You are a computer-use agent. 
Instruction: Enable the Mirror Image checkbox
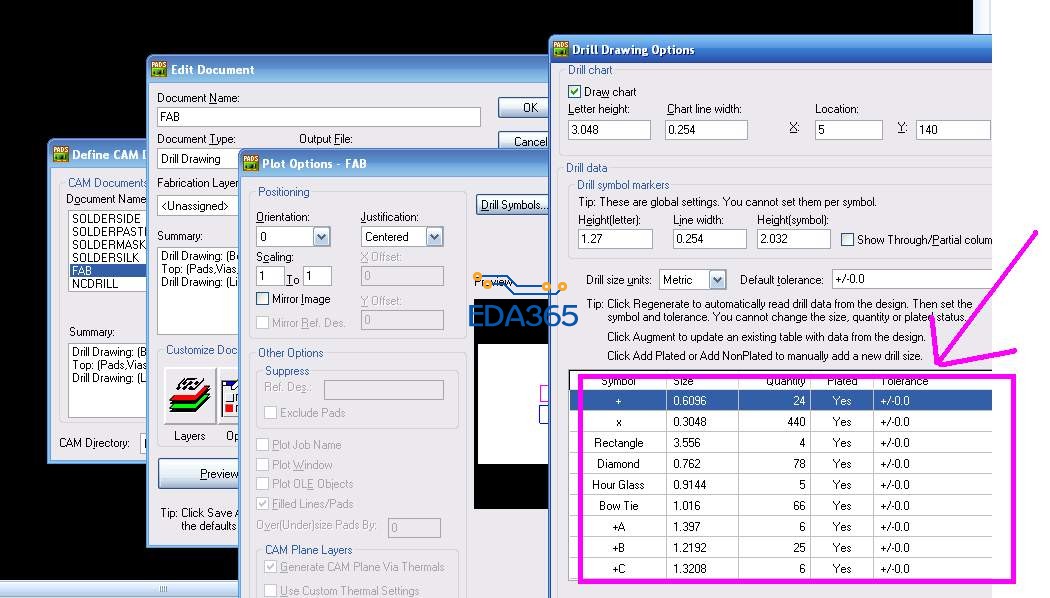262,299
